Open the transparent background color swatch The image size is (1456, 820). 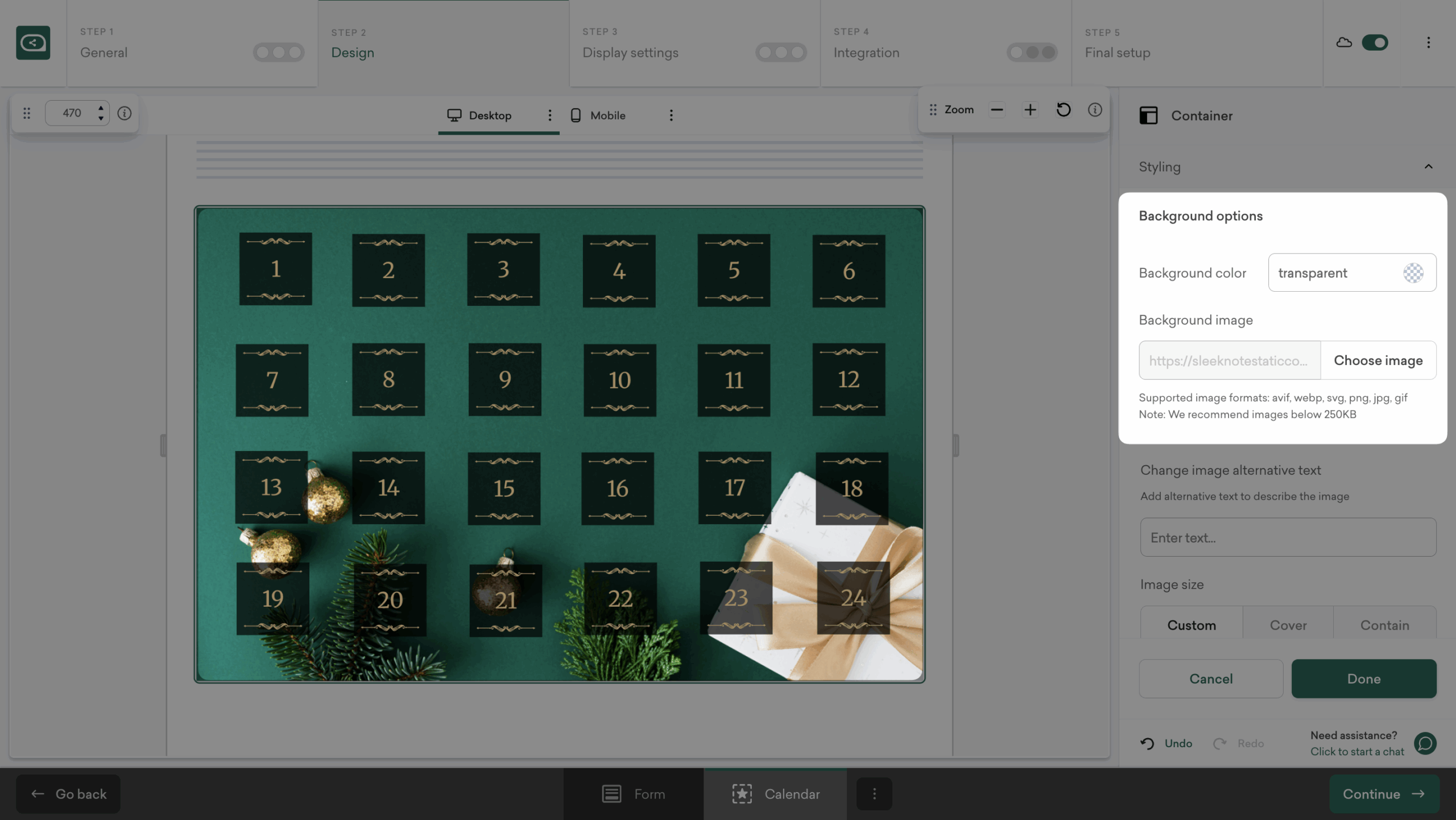pyautogui.click(x=1413, y=273)
